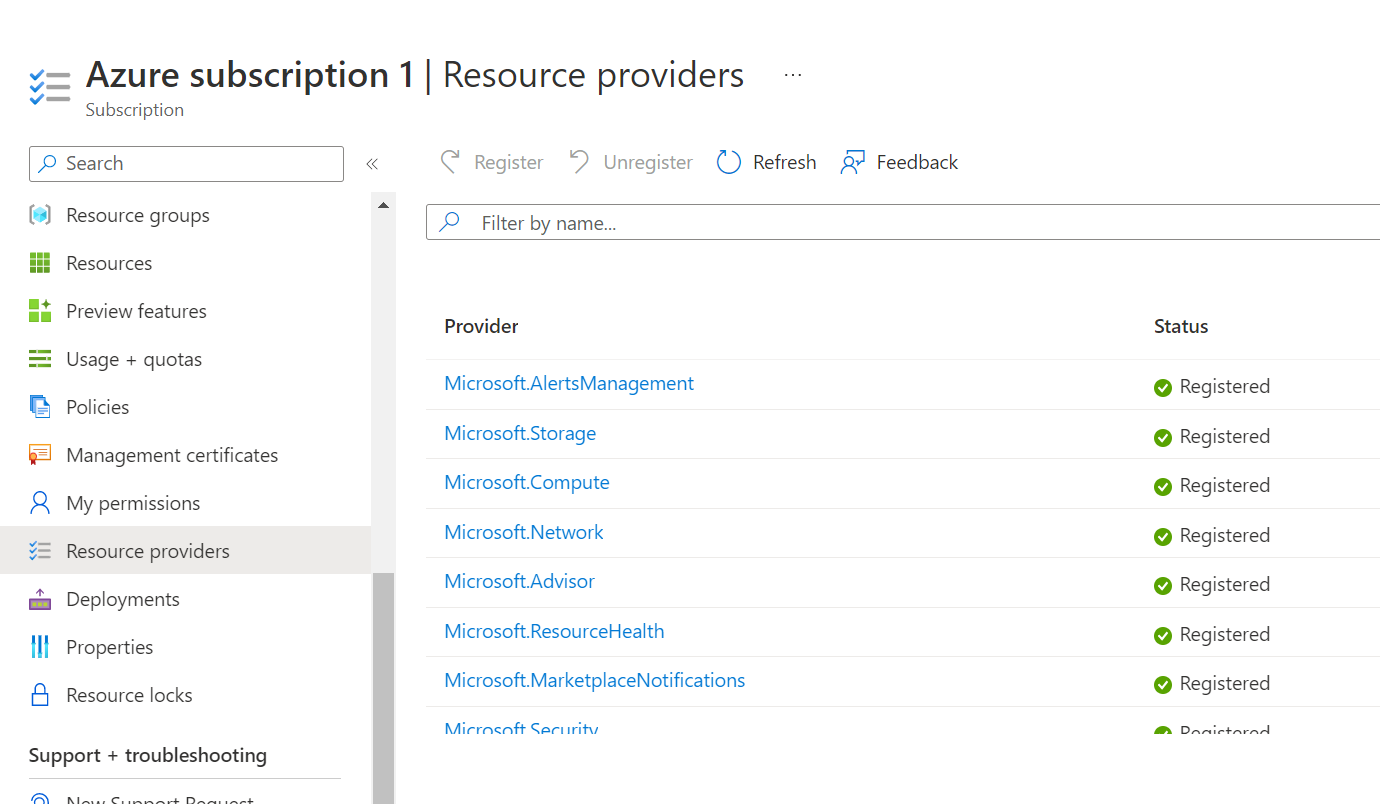
Task: Click the sidebar Search box
Action: pyautogui.click(x=187, y=164)
